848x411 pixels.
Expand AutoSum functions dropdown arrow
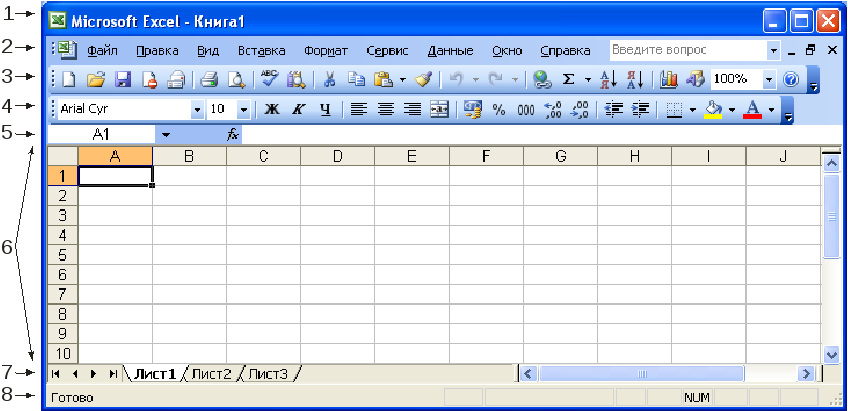[587, 79]
